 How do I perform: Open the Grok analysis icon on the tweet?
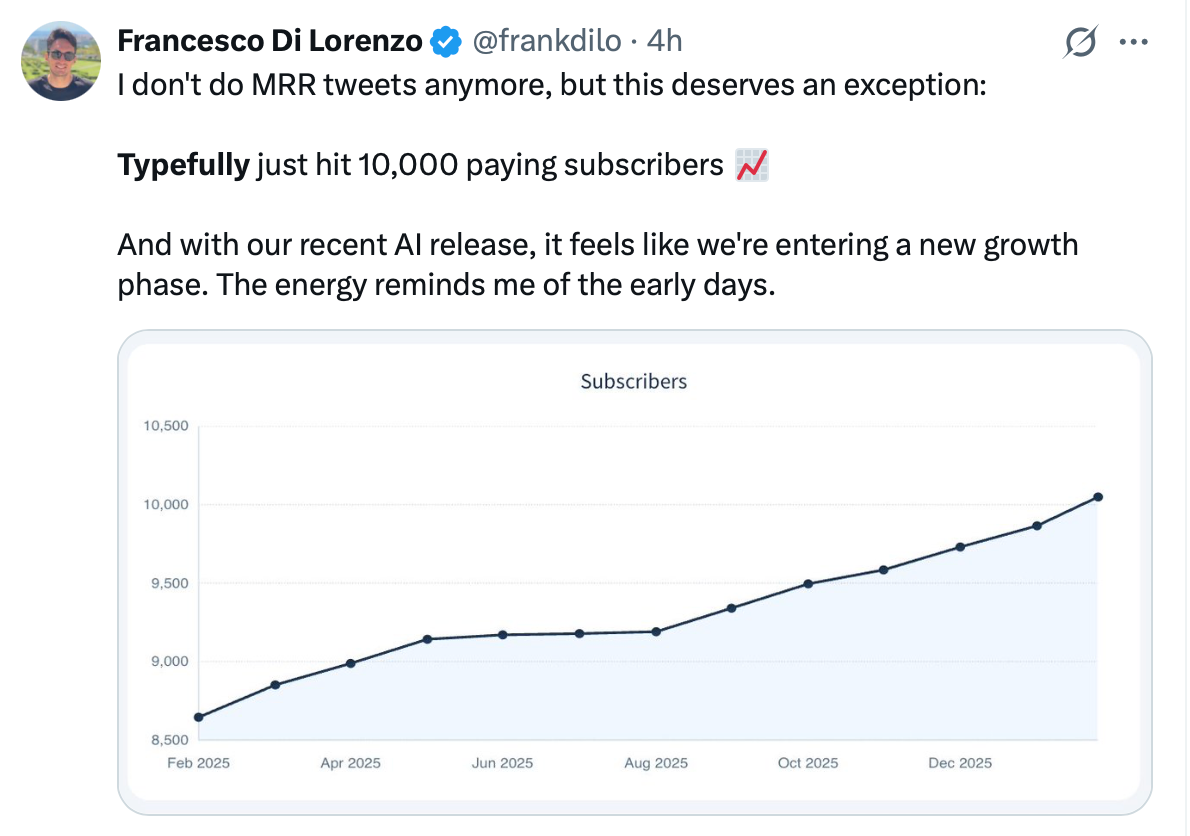[x=1082, y=41]
